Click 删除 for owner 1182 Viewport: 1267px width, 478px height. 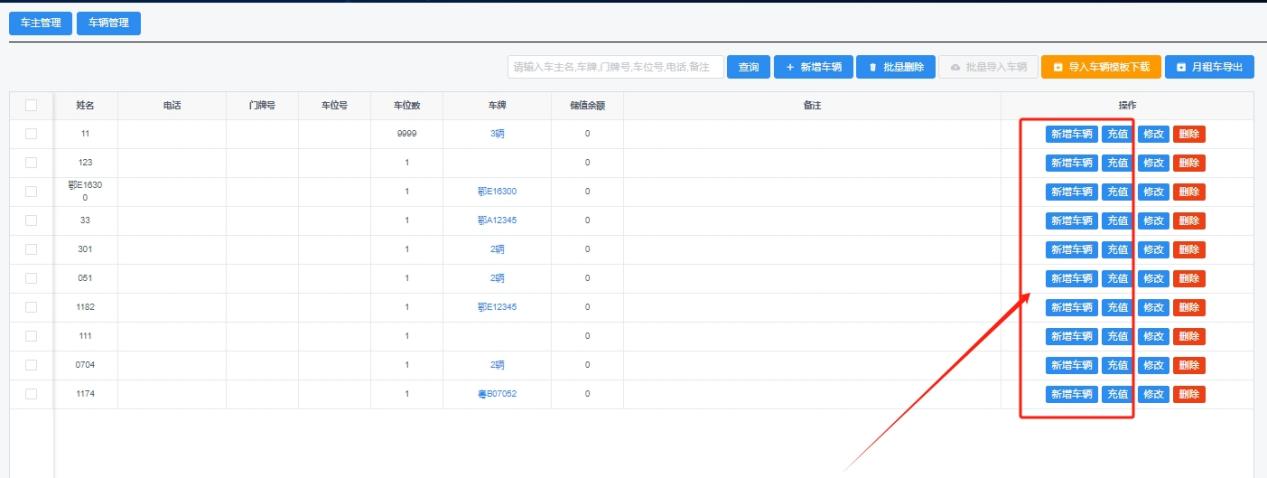click(1189, 308)
